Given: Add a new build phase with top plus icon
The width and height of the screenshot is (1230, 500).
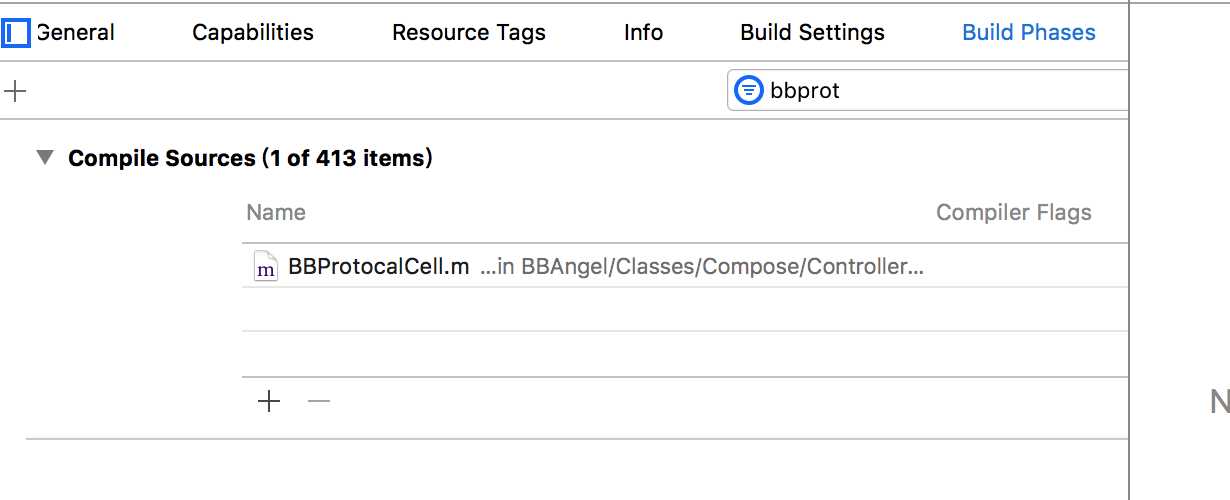Looking at the screenshot, I should pyautogui.click(x=15, y=91).
